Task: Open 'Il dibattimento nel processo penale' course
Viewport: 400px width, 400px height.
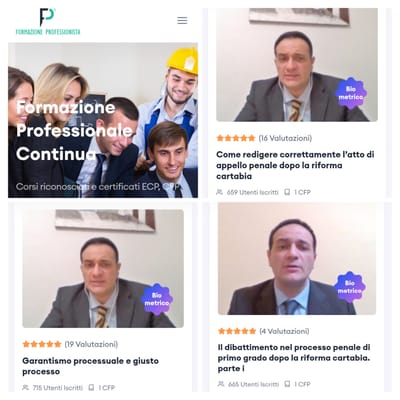Action: (x=294, y=358)
